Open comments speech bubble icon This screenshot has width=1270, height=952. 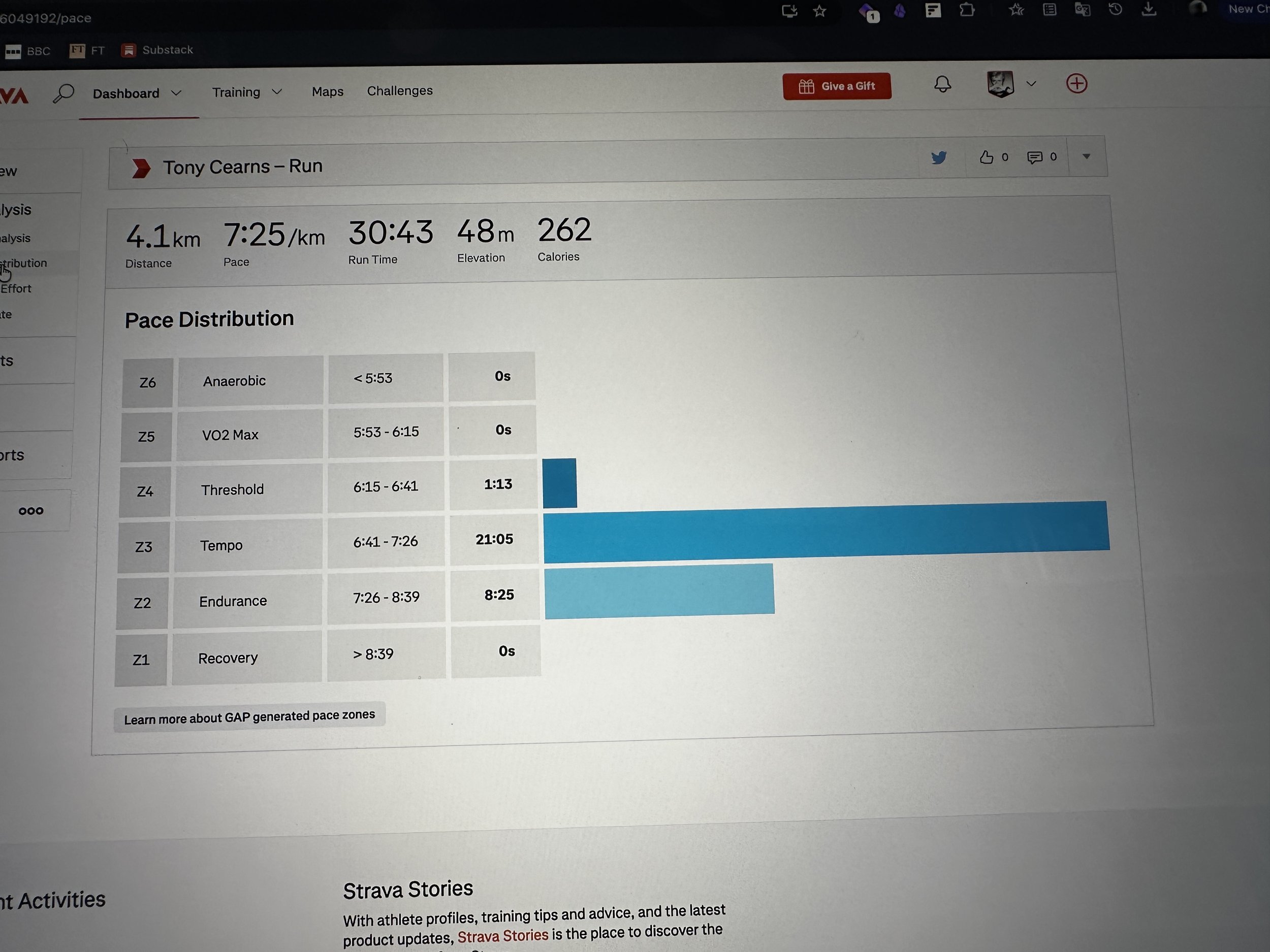(1035, 157)
